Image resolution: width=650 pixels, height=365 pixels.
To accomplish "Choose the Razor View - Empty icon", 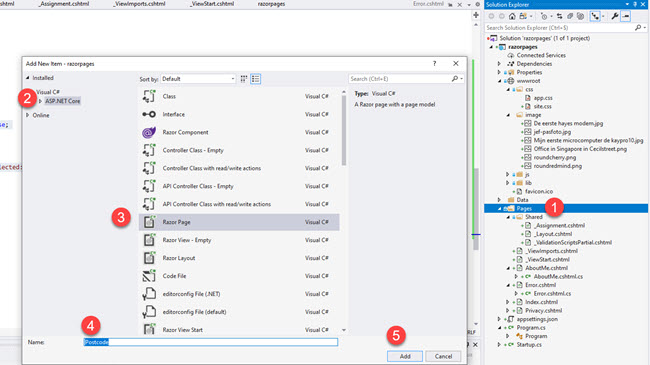I will coord(149,240).
